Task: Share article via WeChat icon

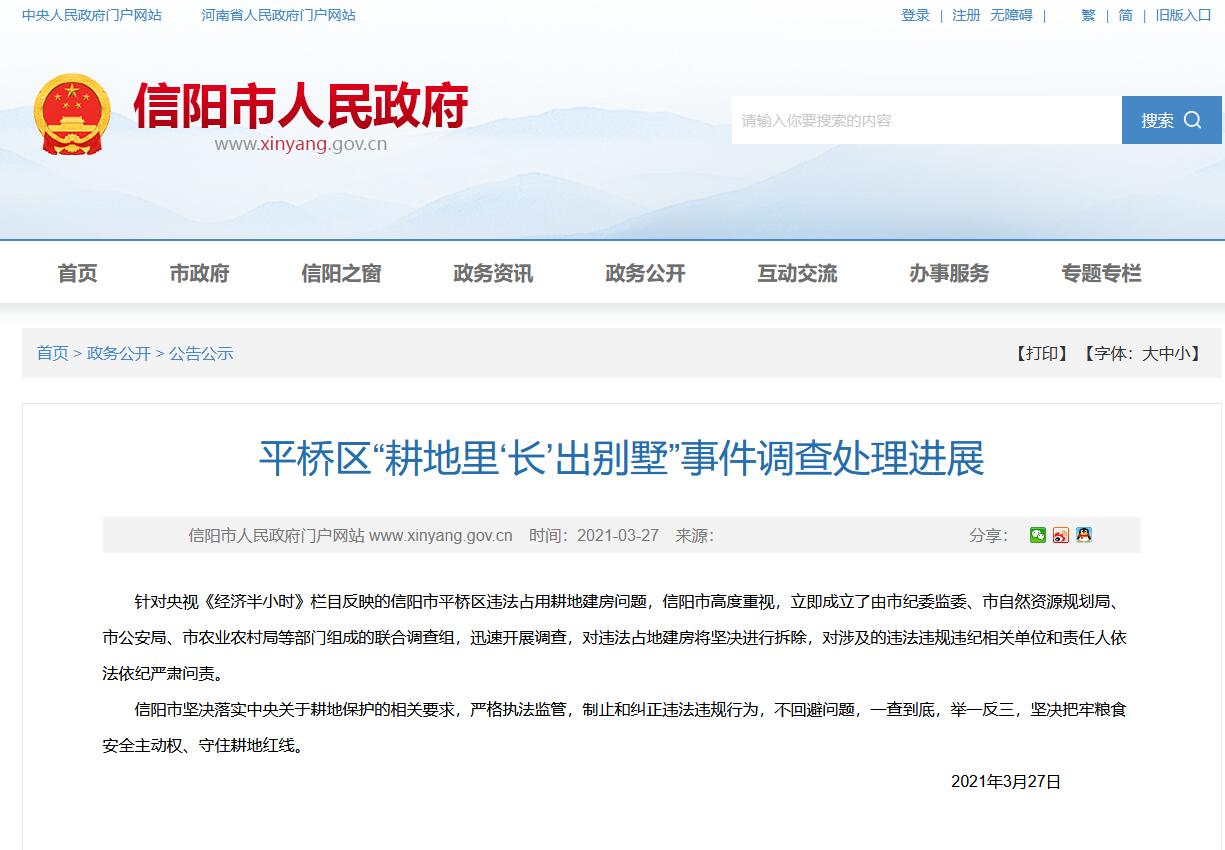Action: click(x=1038, y=535)
